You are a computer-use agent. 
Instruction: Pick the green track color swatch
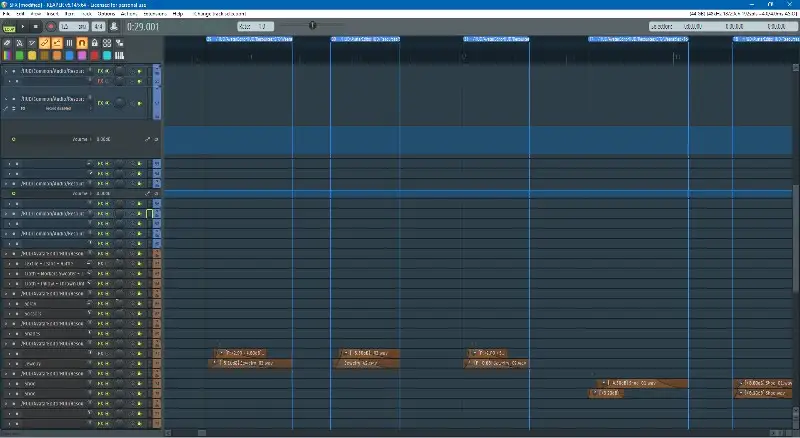[21, 55]
